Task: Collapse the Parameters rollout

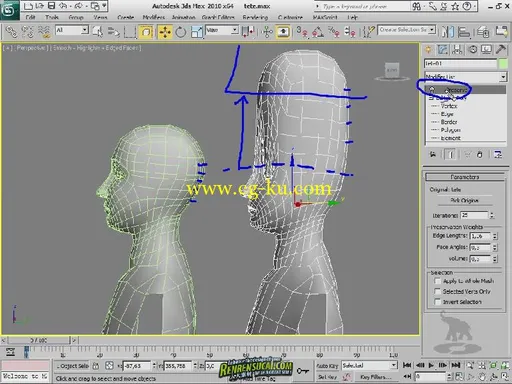Action: 465,177
